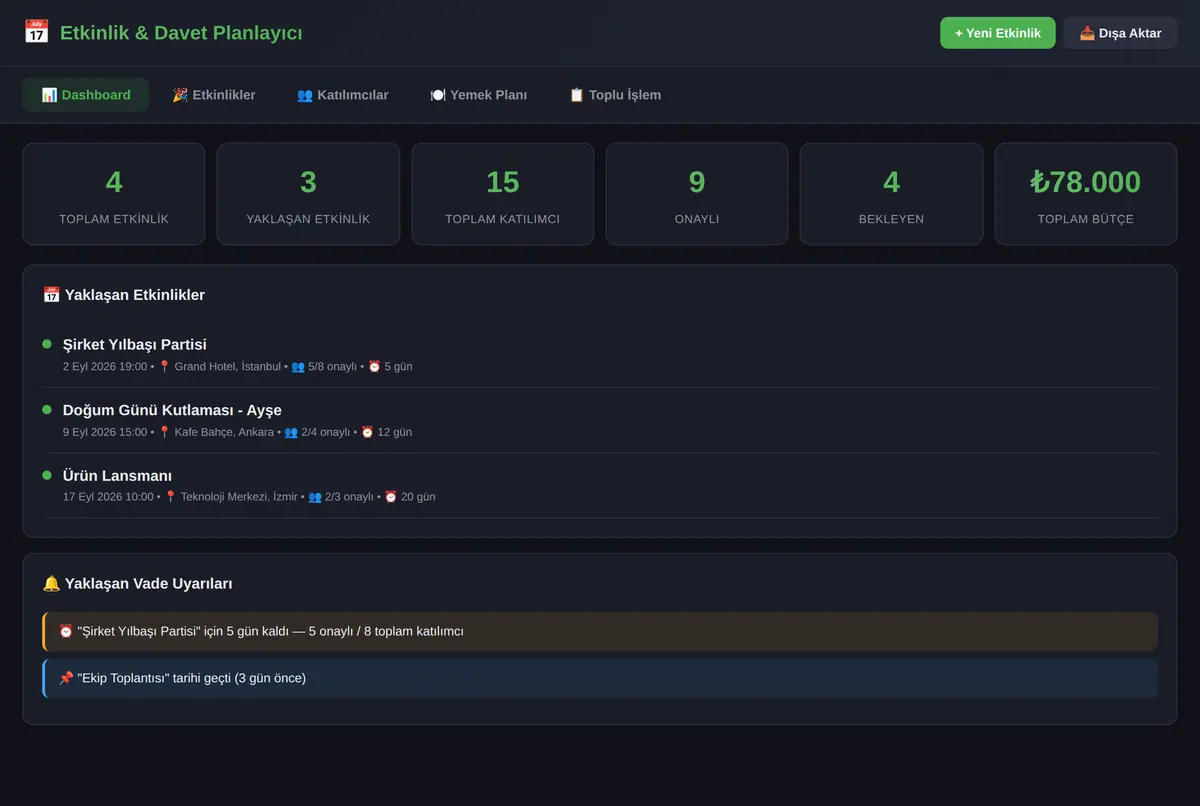Click the bell icon beside Yaklaşan Vade Uyarıları

(51, 583)
